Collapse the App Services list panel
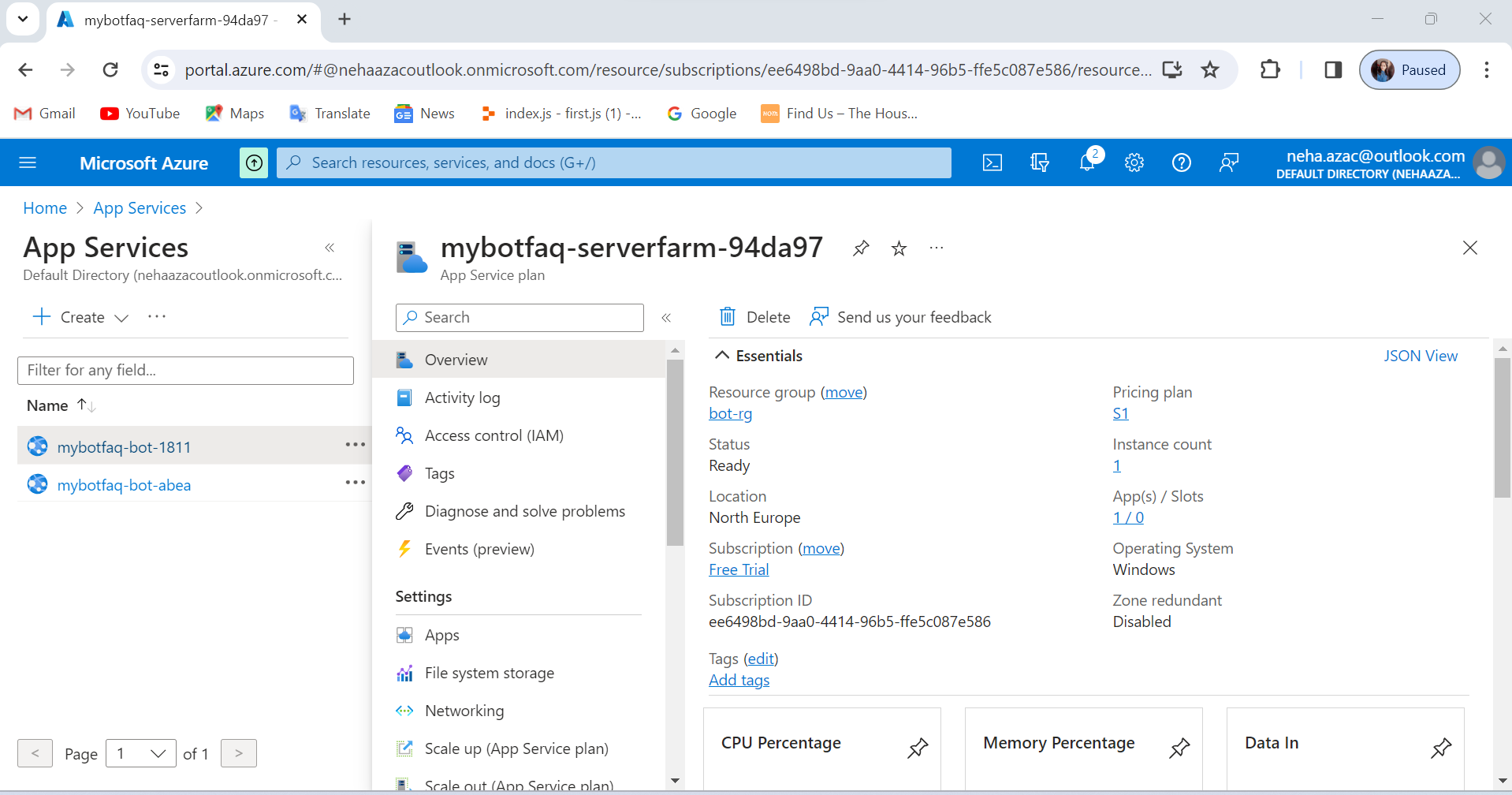The height and width of the screenshot is (795, 1512). click(x=330, y=248)
